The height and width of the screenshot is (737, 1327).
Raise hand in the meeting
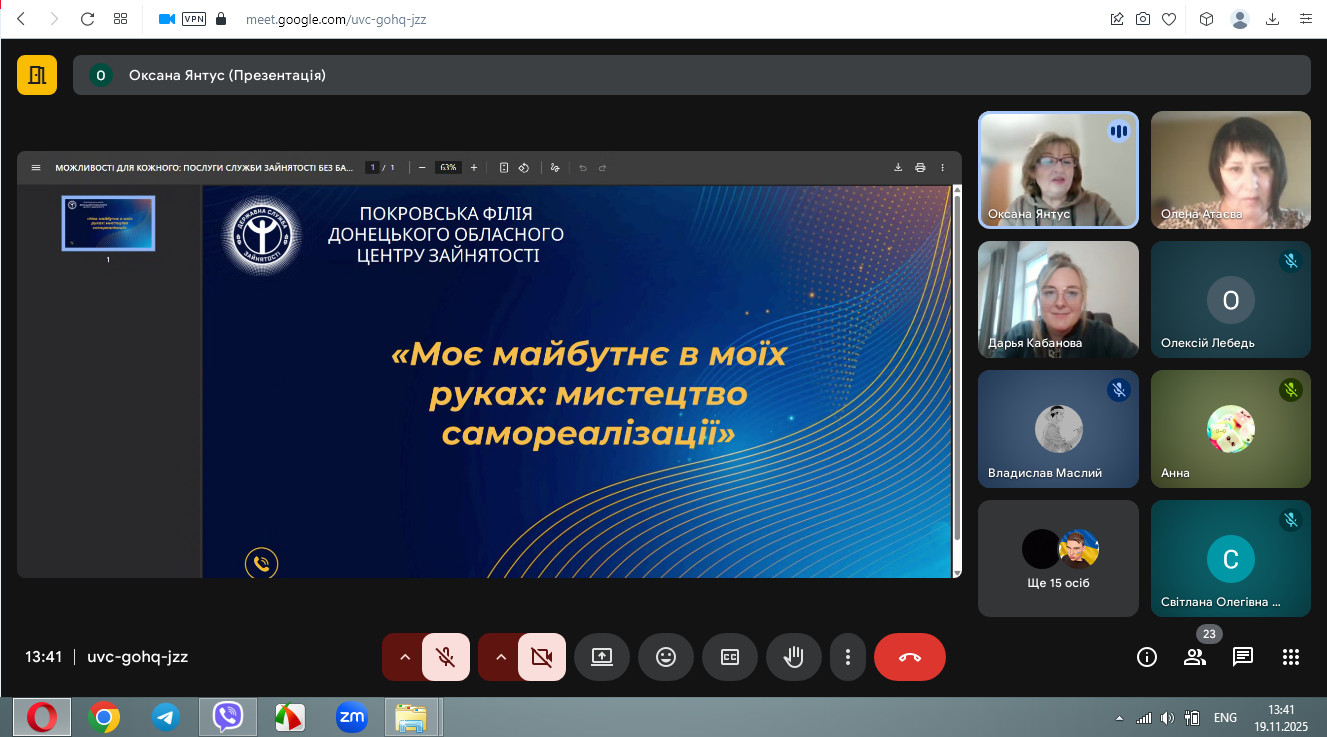793,657
